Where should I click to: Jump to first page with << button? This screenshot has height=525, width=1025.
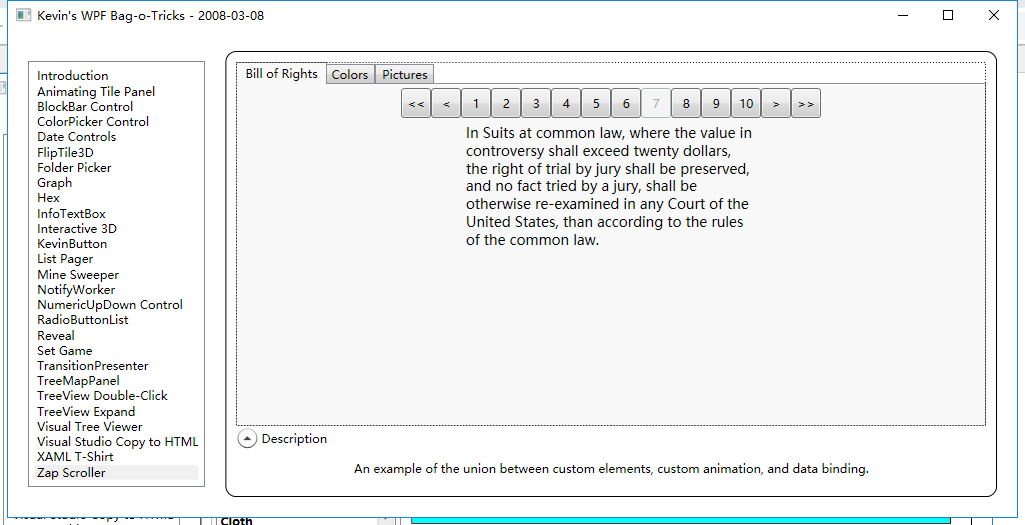coord(416,104)
